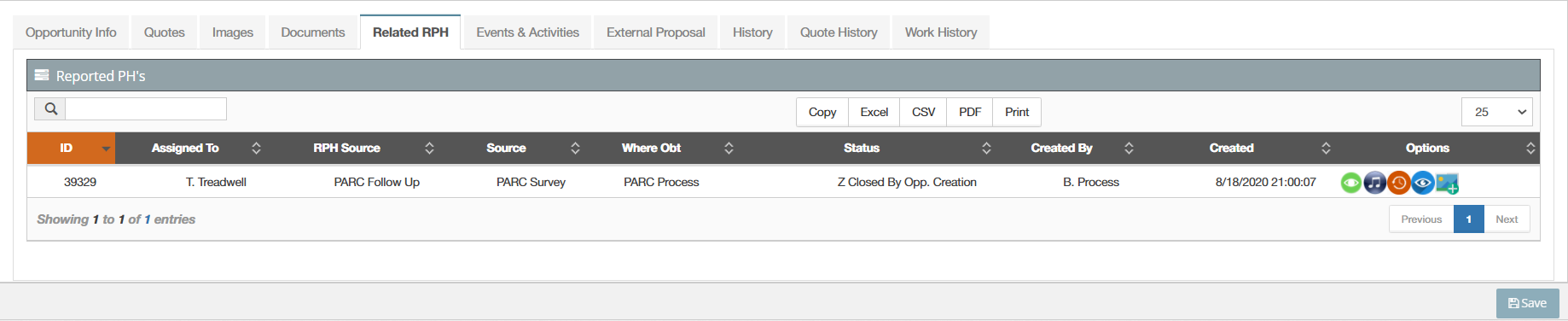The width and height of the screenshot is (1568, 321).
Task: Open the External Proposal tab
Action: click(656, 32)
